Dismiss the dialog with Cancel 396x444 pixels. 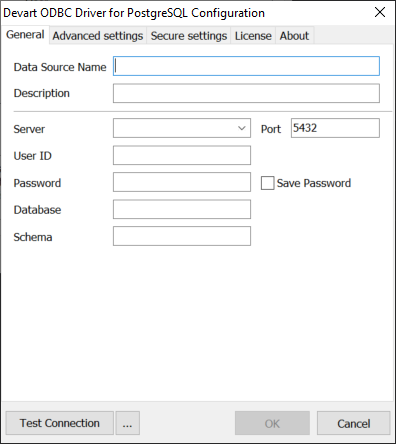tap(354, 423)
